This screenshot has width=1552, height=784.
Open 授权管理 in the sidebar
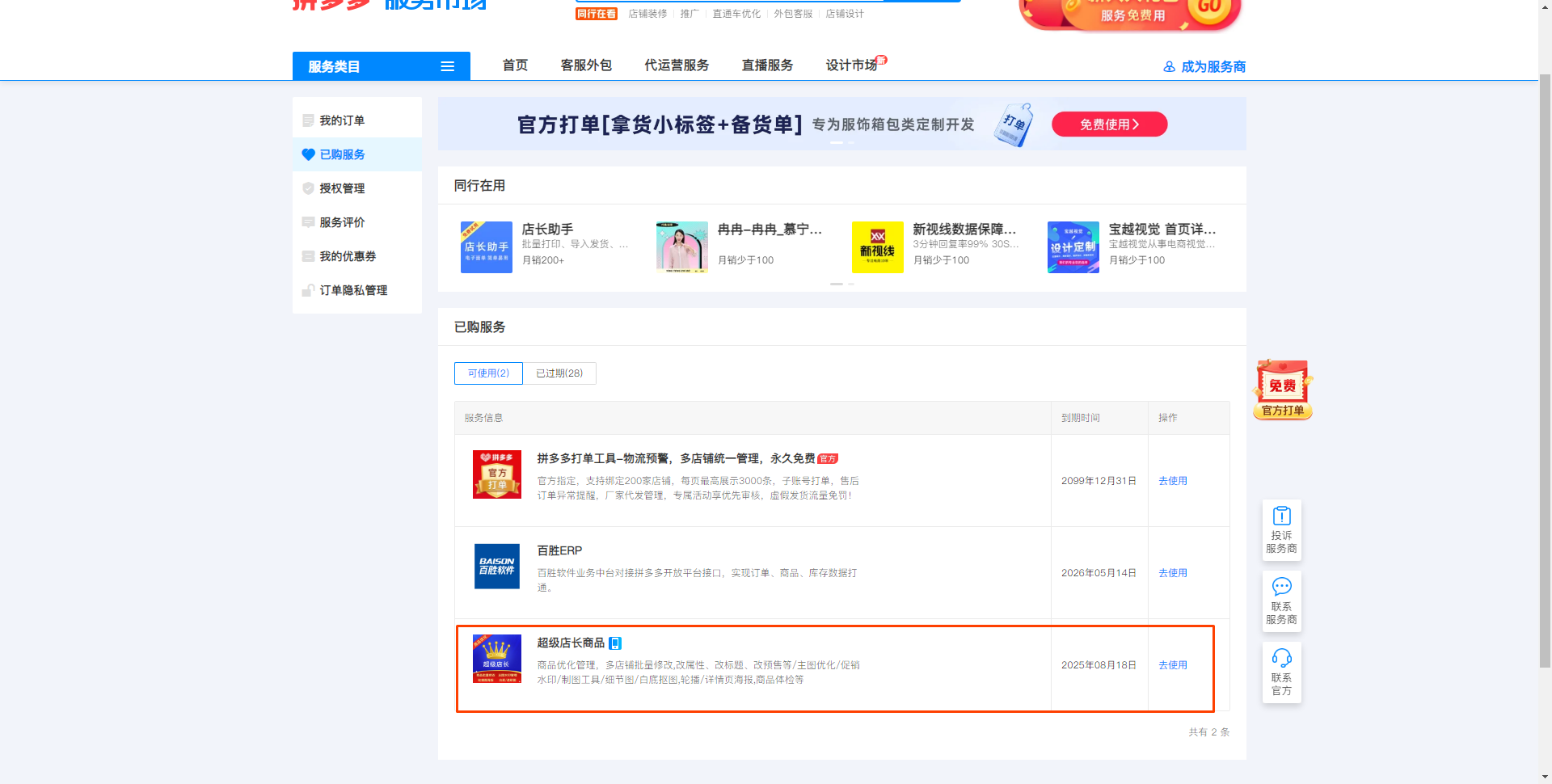click(x=342, y=188)
